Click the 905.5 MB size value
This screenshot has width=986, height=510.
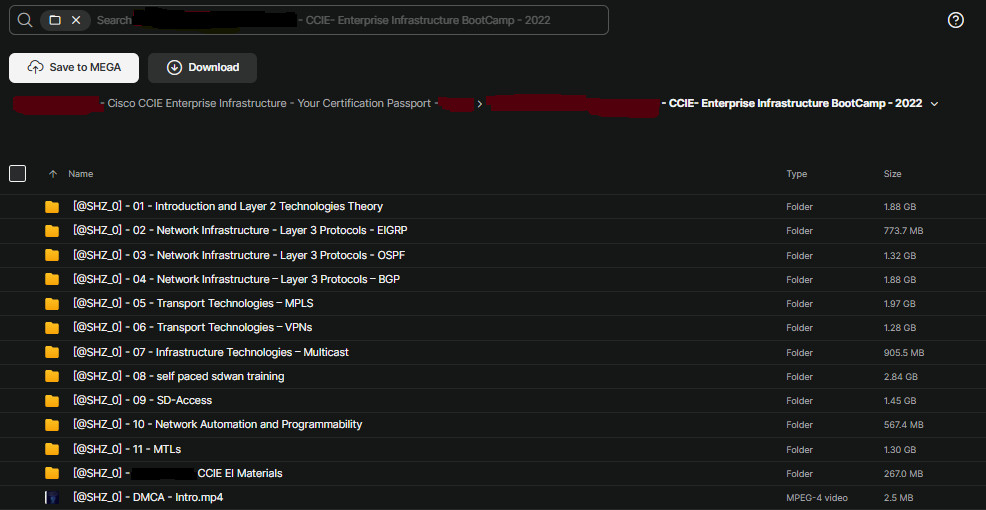coord(904,353)
